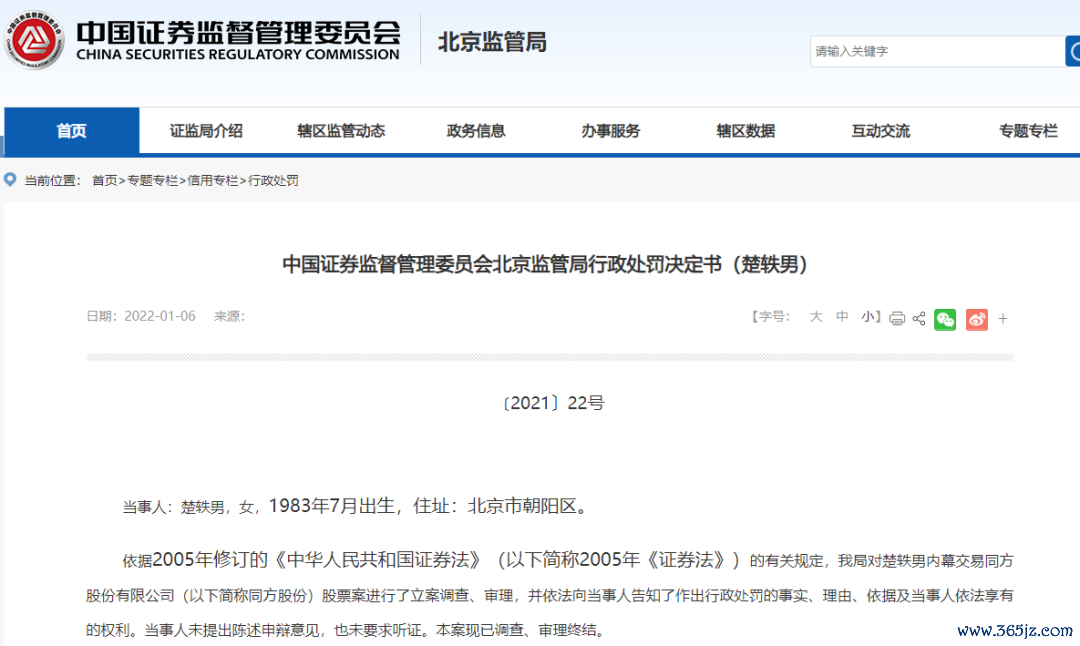
Task: Open the 专题专栏 menu item
Action: 1028,131
